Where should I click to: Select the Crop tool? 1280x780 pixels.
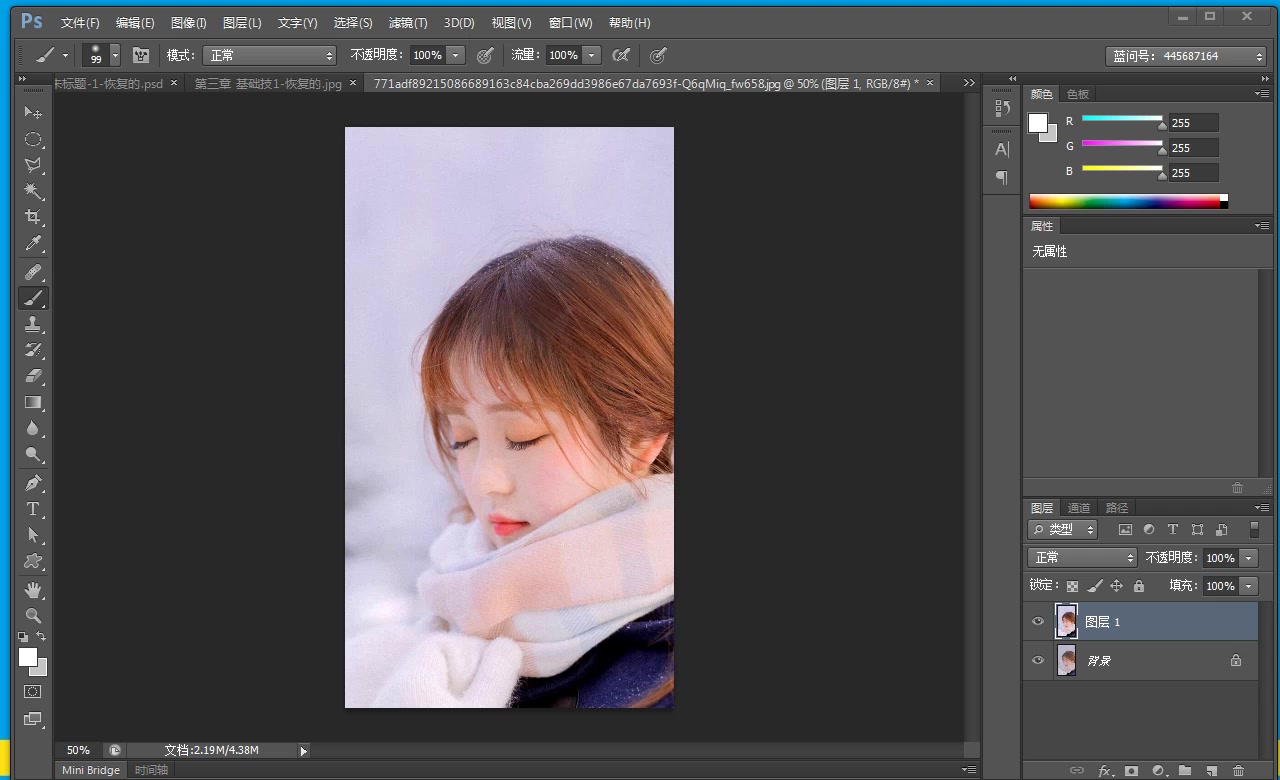click(x=33, y=217)
